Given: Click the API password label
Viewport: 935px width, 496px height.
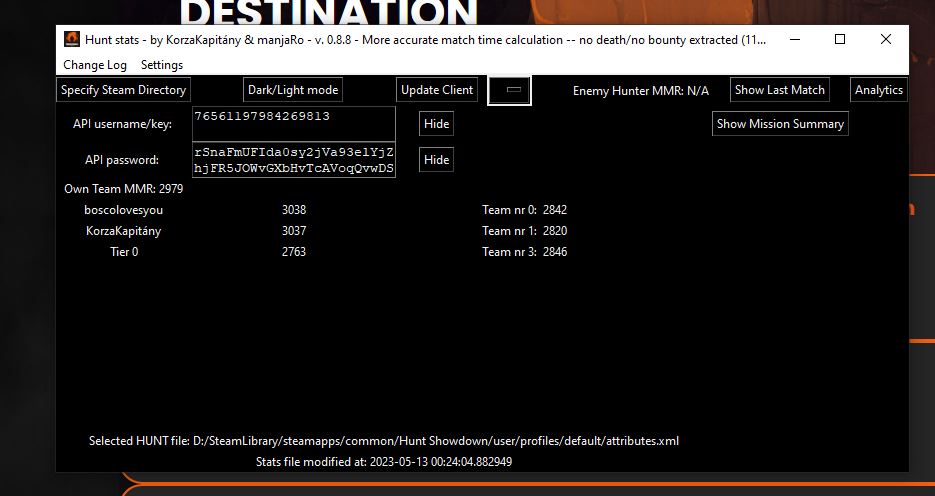Looking at the screenshot, I should point(122,160).
